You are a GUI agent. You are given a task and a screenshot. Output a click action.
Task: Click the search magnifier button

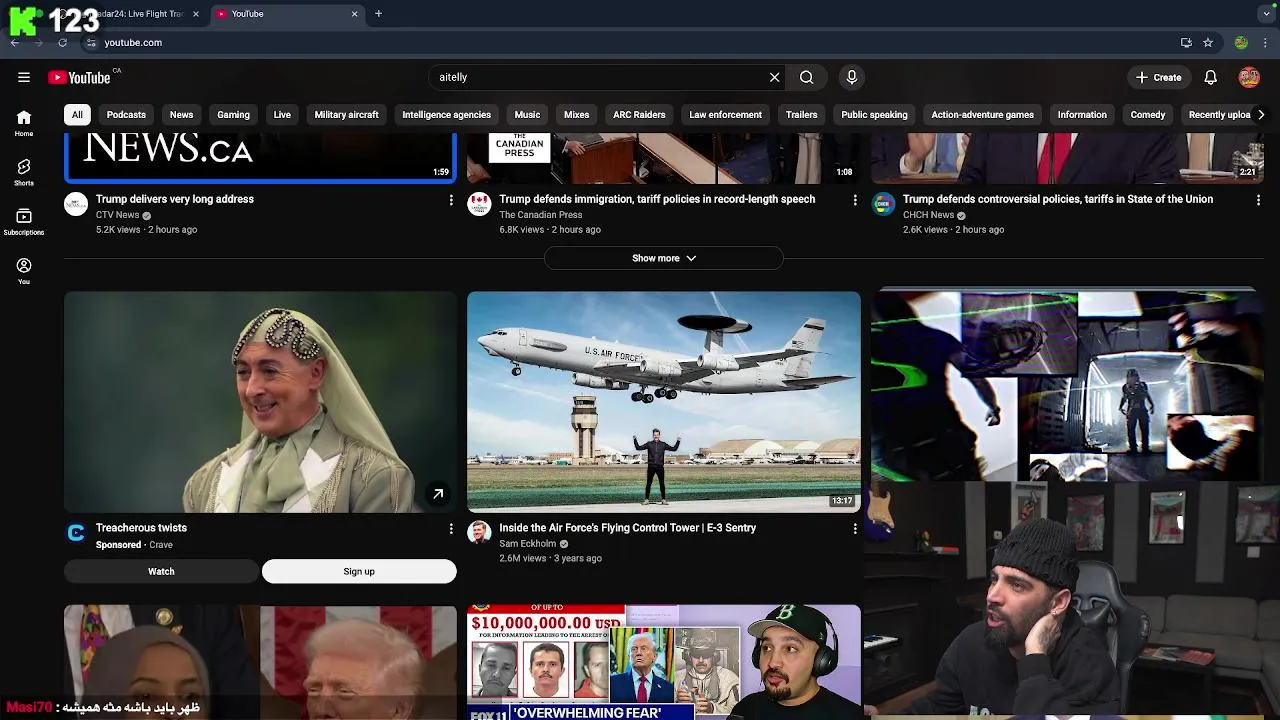[806, 77]
